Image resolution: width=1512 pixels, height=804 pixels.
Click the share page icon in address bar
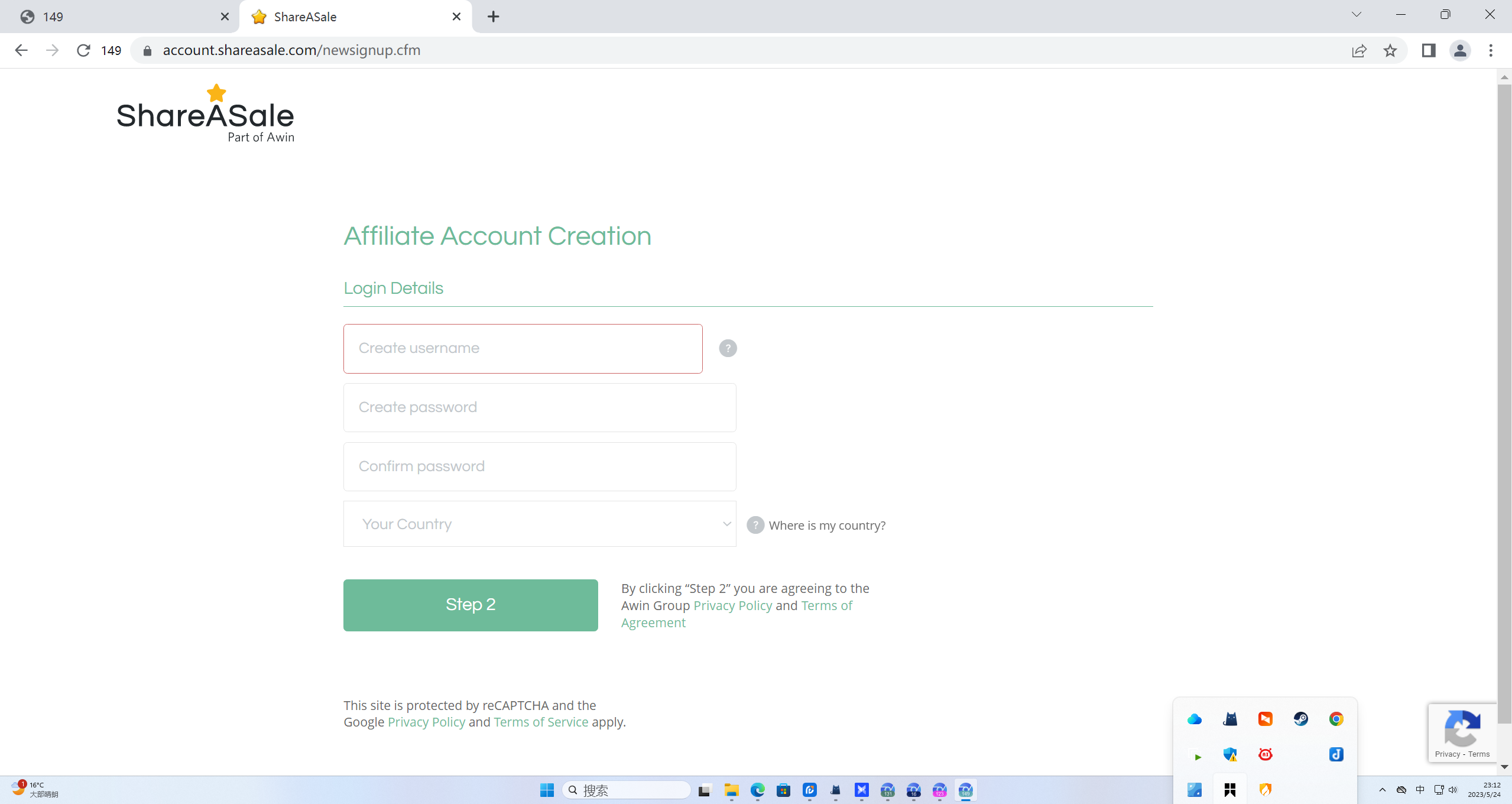pyautogui.click(x=1359, y=51)
